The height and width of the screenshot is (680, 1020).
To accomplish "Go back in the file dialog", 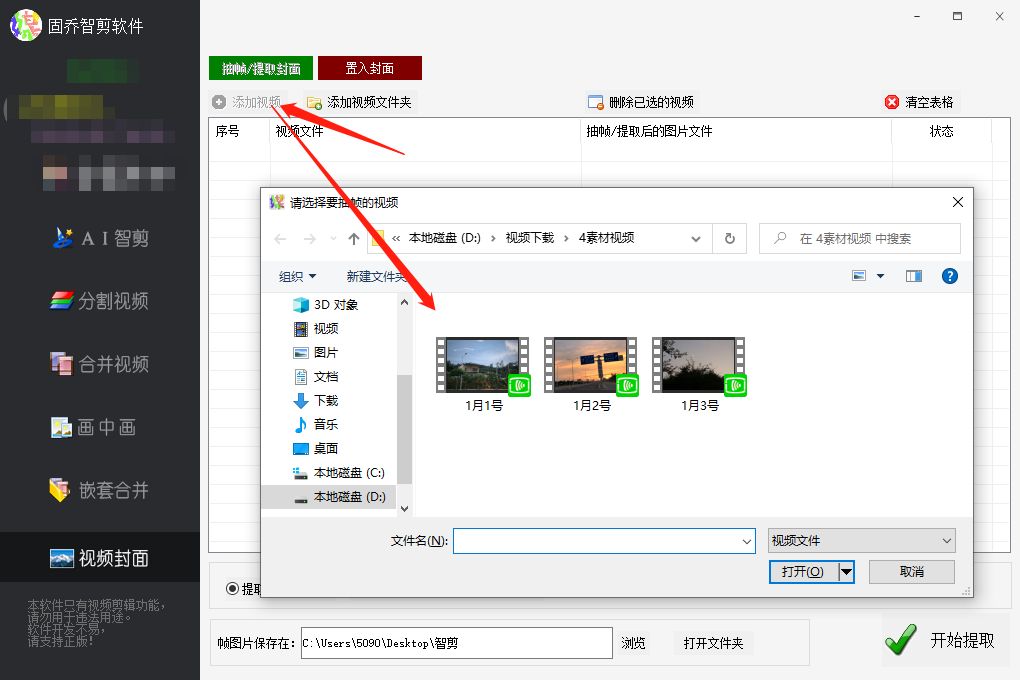I will pos(280,239).
